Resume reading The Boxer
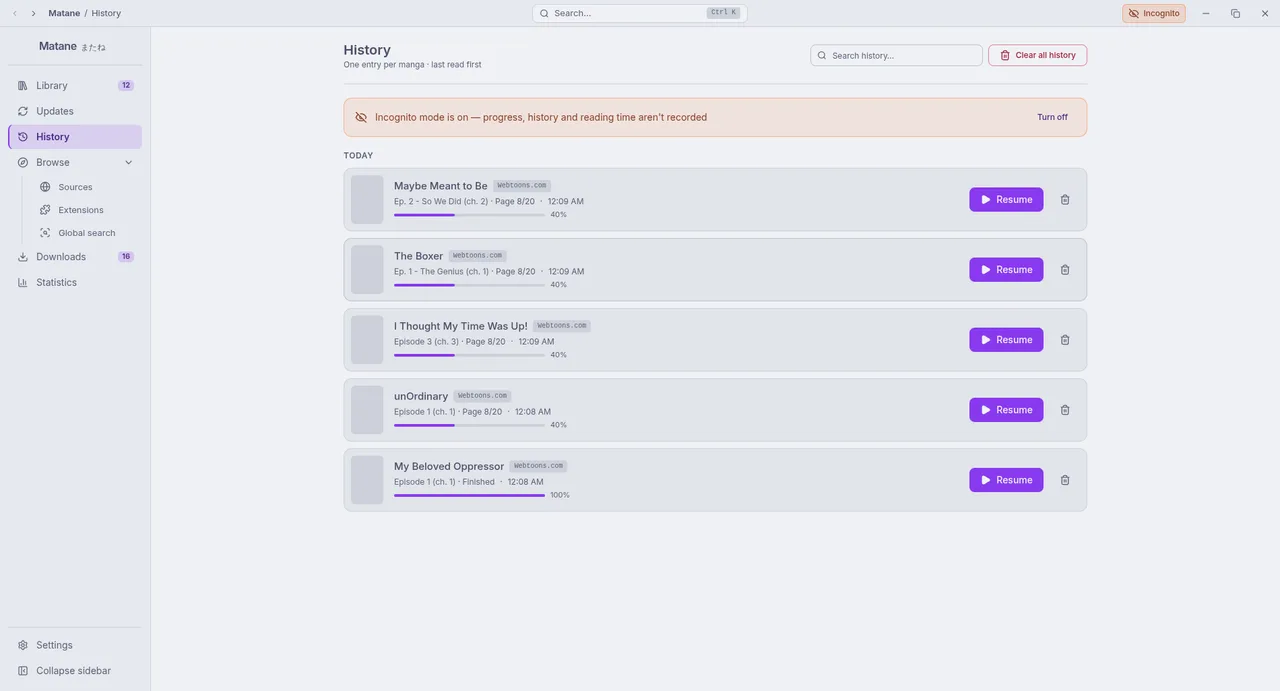Screen dimensions: 1280x691 1006,270
